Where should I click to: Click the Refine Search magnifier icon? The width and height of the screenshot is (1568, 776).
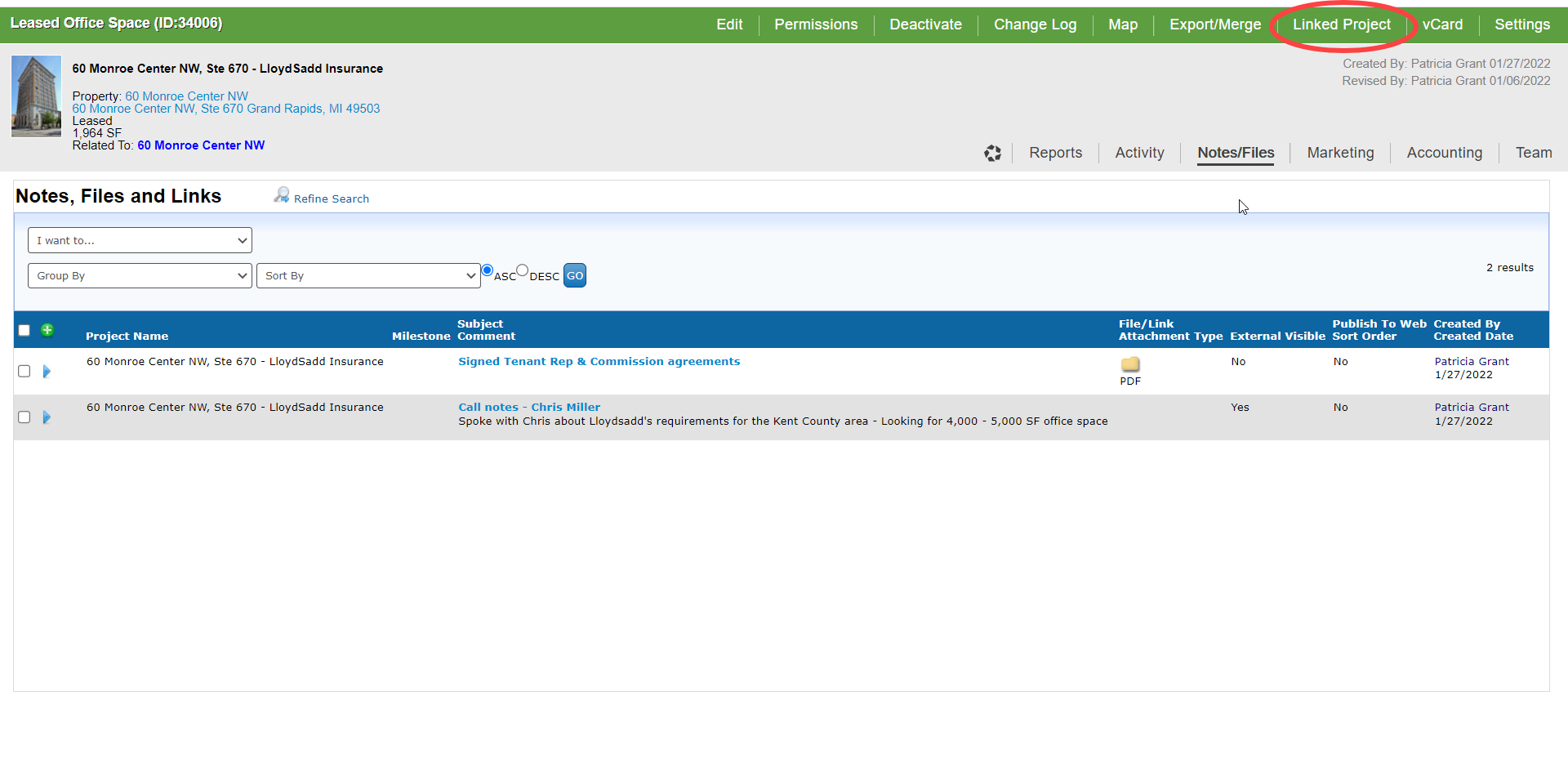(282, 195)
